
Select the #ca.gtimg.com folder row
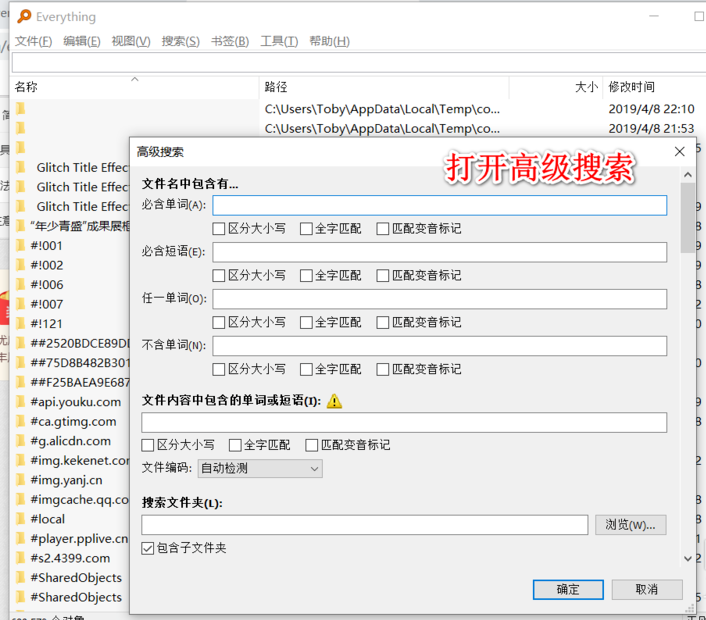(70, 421)
